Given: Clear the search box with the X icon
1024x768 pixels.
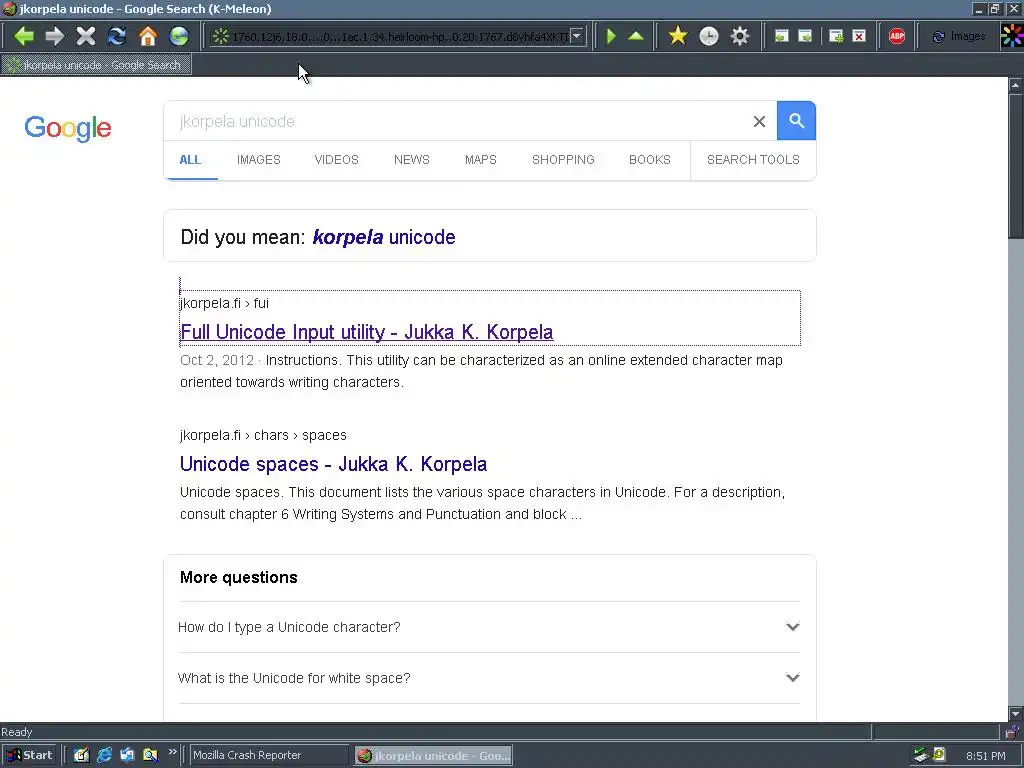Looking at the screenshot, I should pyautogui.click(x=759, y=121).
